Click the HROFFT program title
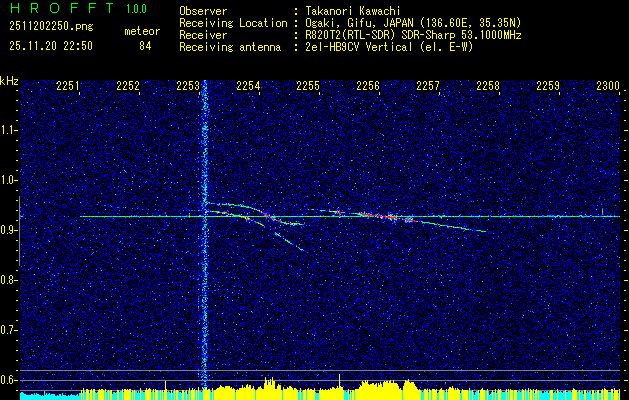Viewport: 629px width, 400px height. 62,8
